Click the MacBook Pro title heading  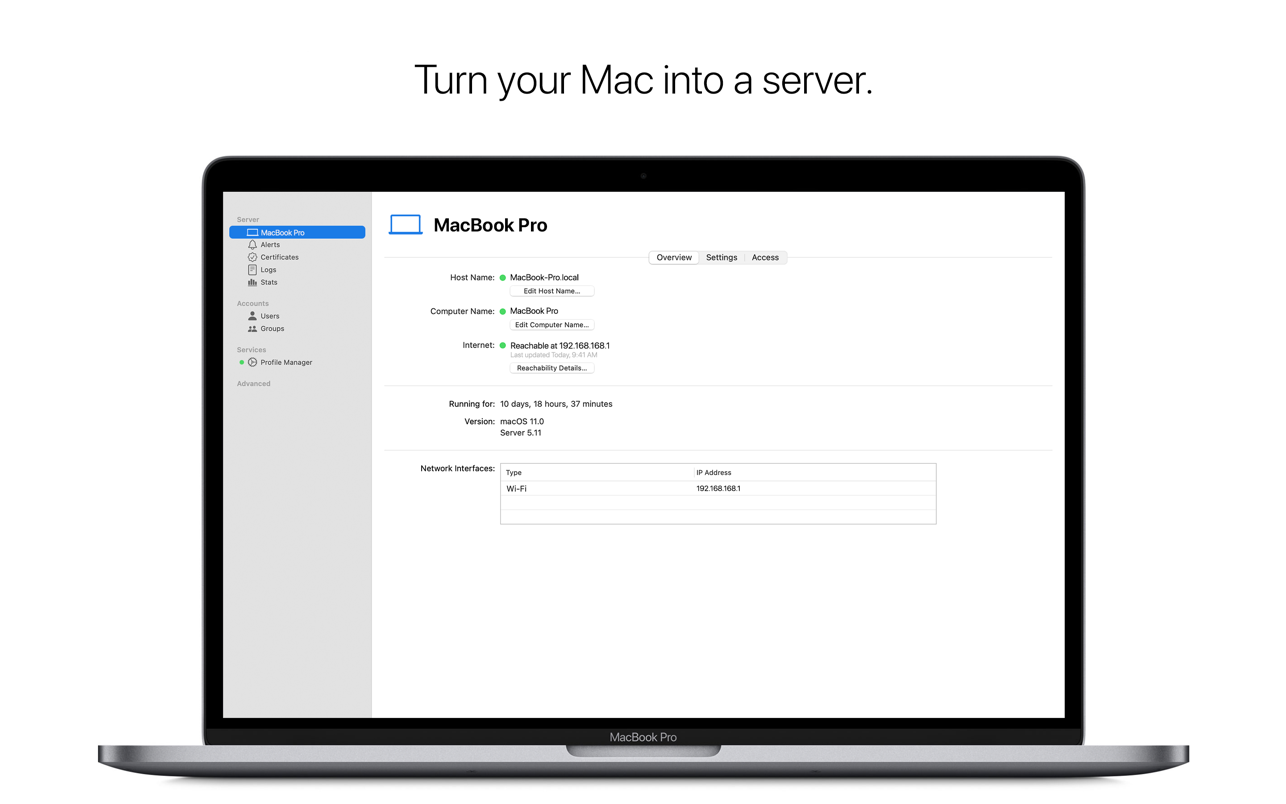click(x=490, y=225)
